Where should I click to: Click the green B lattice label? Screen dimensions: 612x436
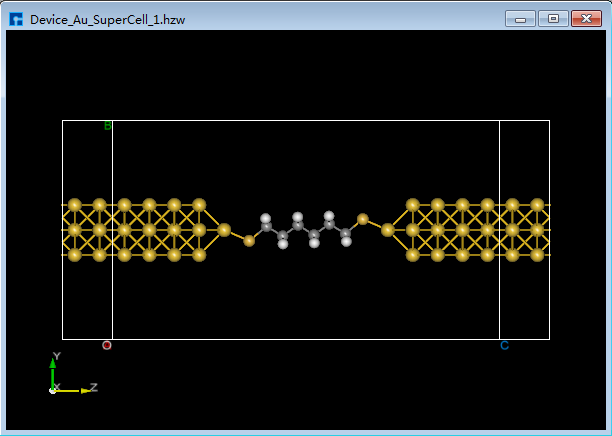[x=108, y=126]
